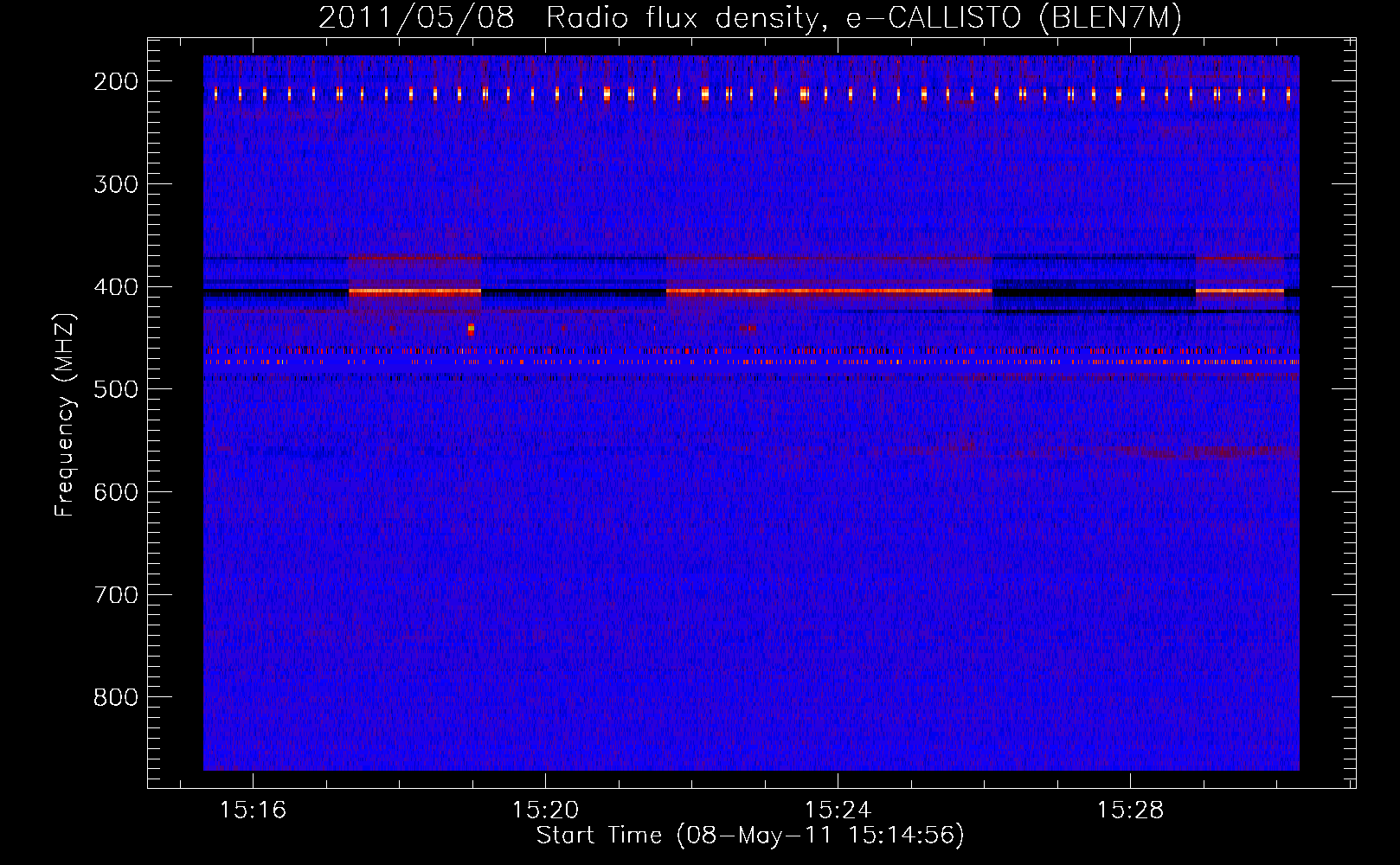Click the 'Start Time (08-May-11 15:14:56)' label
Image resolution: width=1400 pixels, height=865 pixels.
pyautogui.click(x=750, y=836)
